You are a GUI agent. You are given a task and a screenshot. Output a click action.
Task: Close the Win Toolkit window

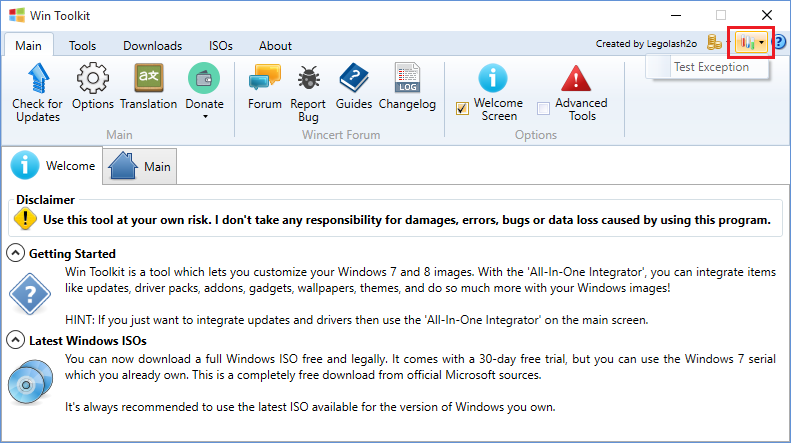point(767,15)
